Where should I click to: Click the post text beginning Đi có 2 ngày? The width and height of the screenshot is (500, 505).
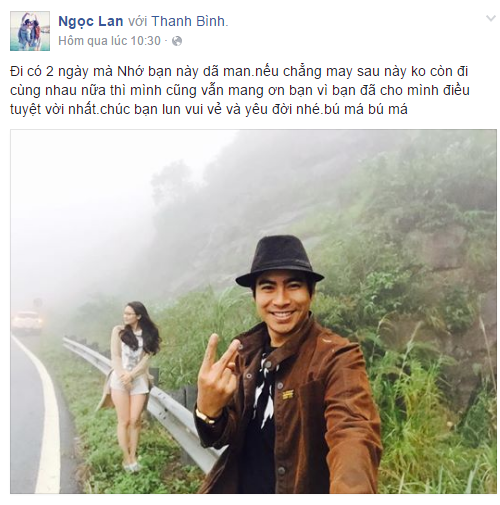pyautogui.click(x=240, y=90)
